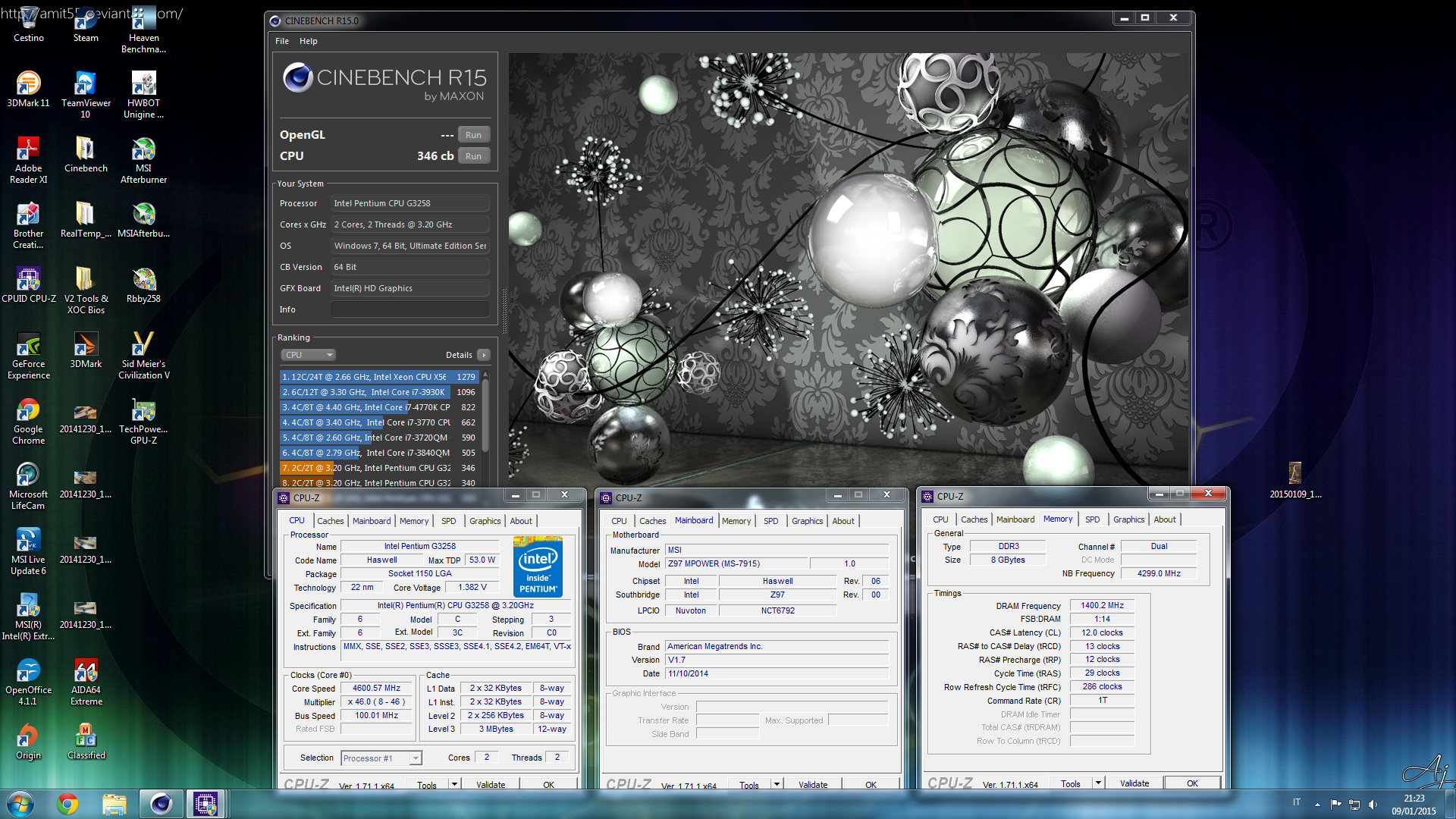1456x819 pixels.
Task: Open HWBOT Unigine desktop shortcut
Action: [143, 94]
